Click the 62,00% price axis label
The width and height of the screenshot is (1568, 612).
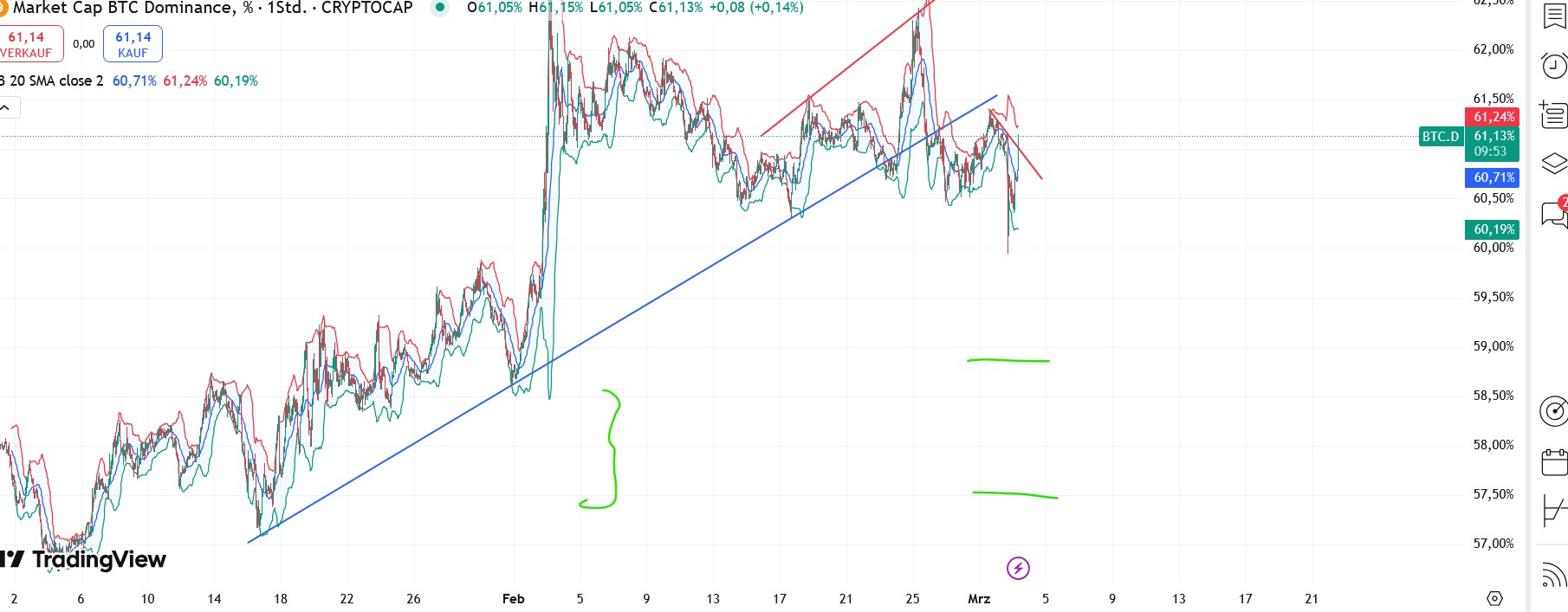(x=1493, y=49)
